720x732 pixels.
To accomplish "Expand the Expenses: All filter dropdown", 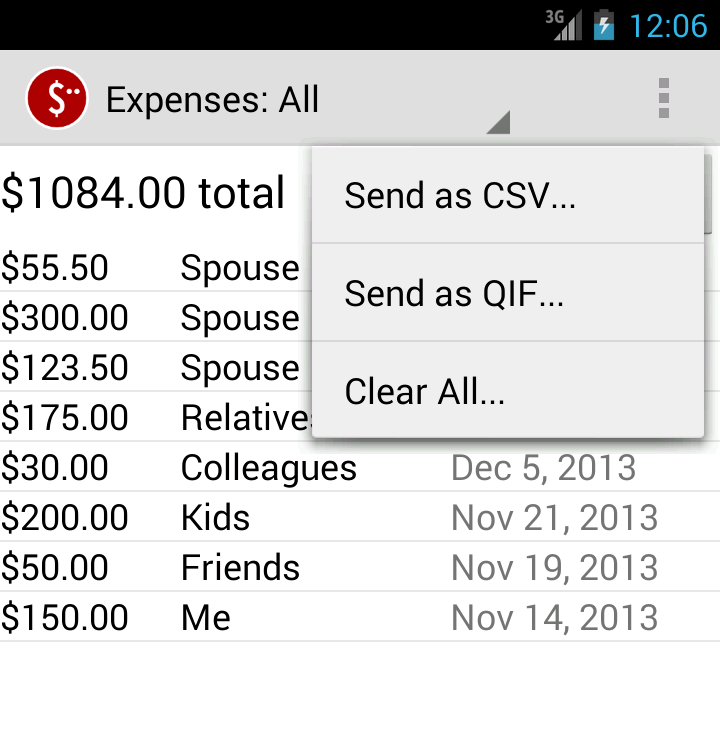I will (x=212, y=100).
